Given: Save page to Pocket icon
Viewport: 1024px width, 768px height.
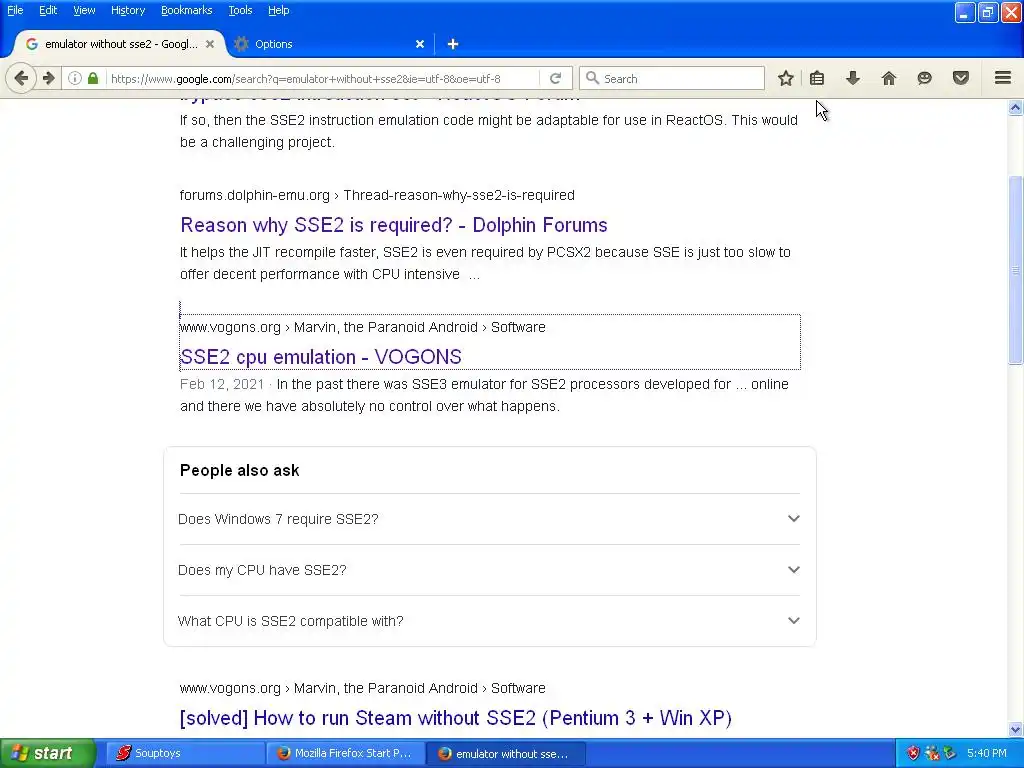Looking at the screenshot, I should pyautogui.click(x=961, y=78).
